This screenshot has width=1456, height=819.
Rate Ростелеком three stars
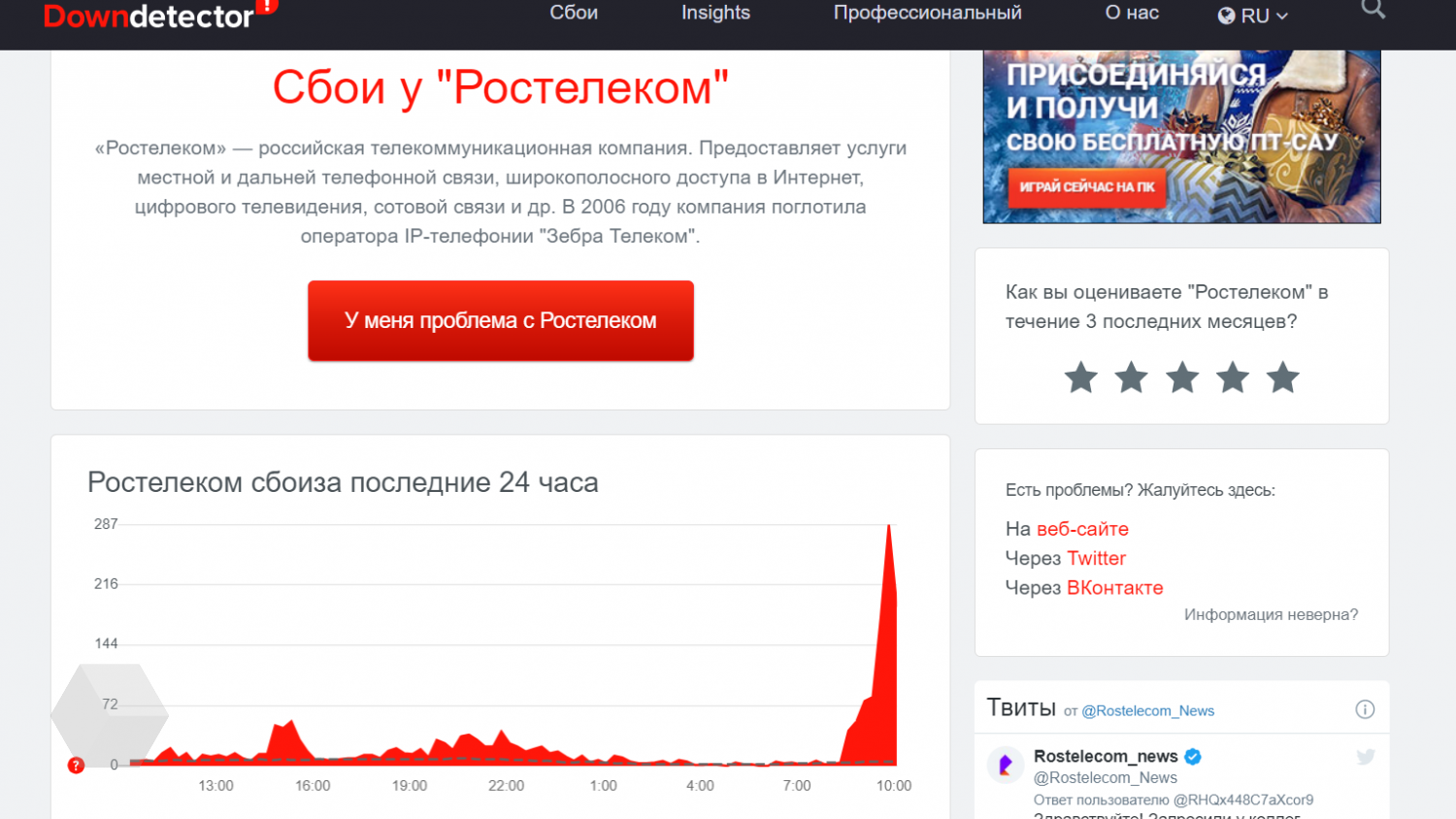click(x=1182, y=377)
